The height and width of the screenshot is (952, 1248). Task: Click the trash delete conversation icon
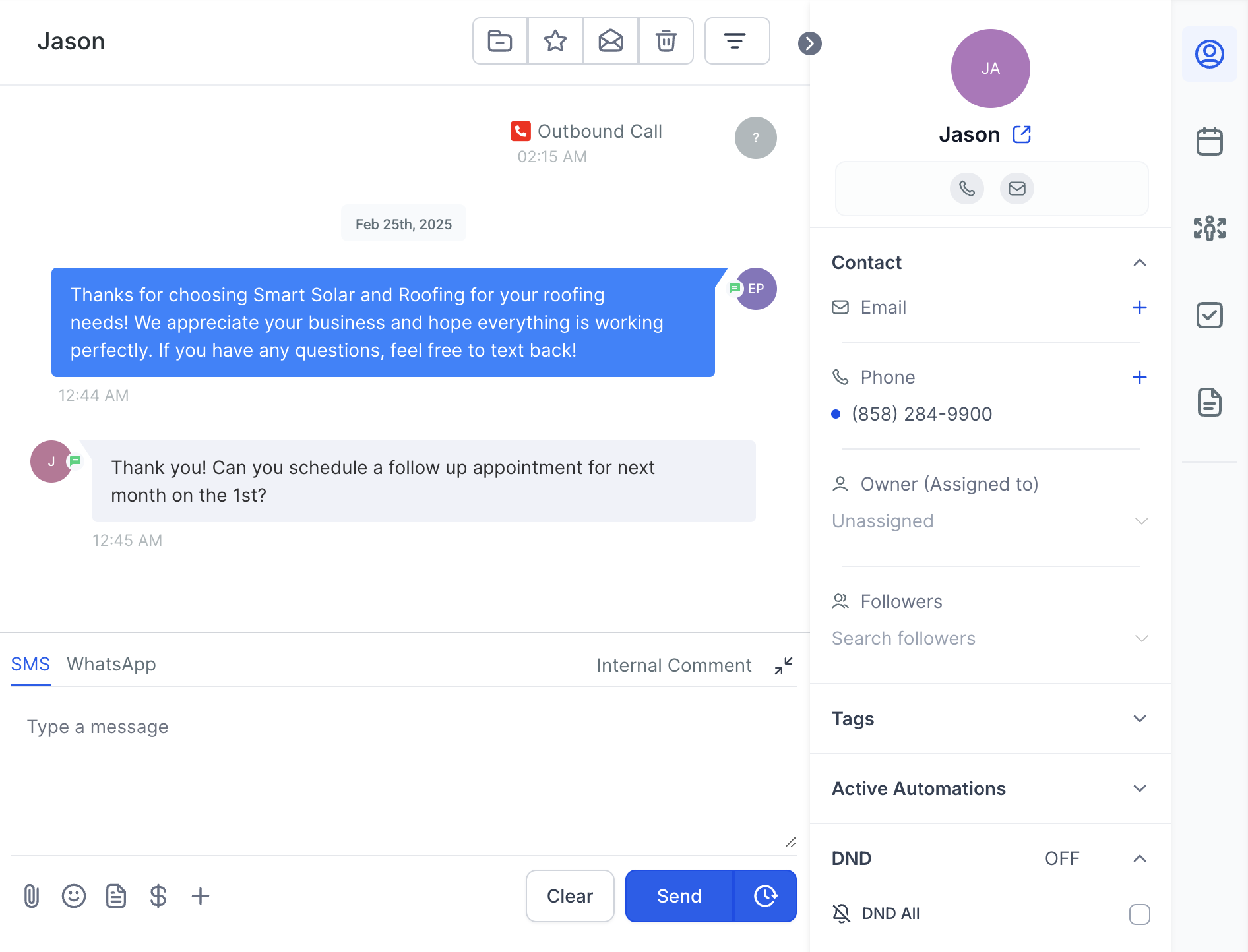(666, 41)
